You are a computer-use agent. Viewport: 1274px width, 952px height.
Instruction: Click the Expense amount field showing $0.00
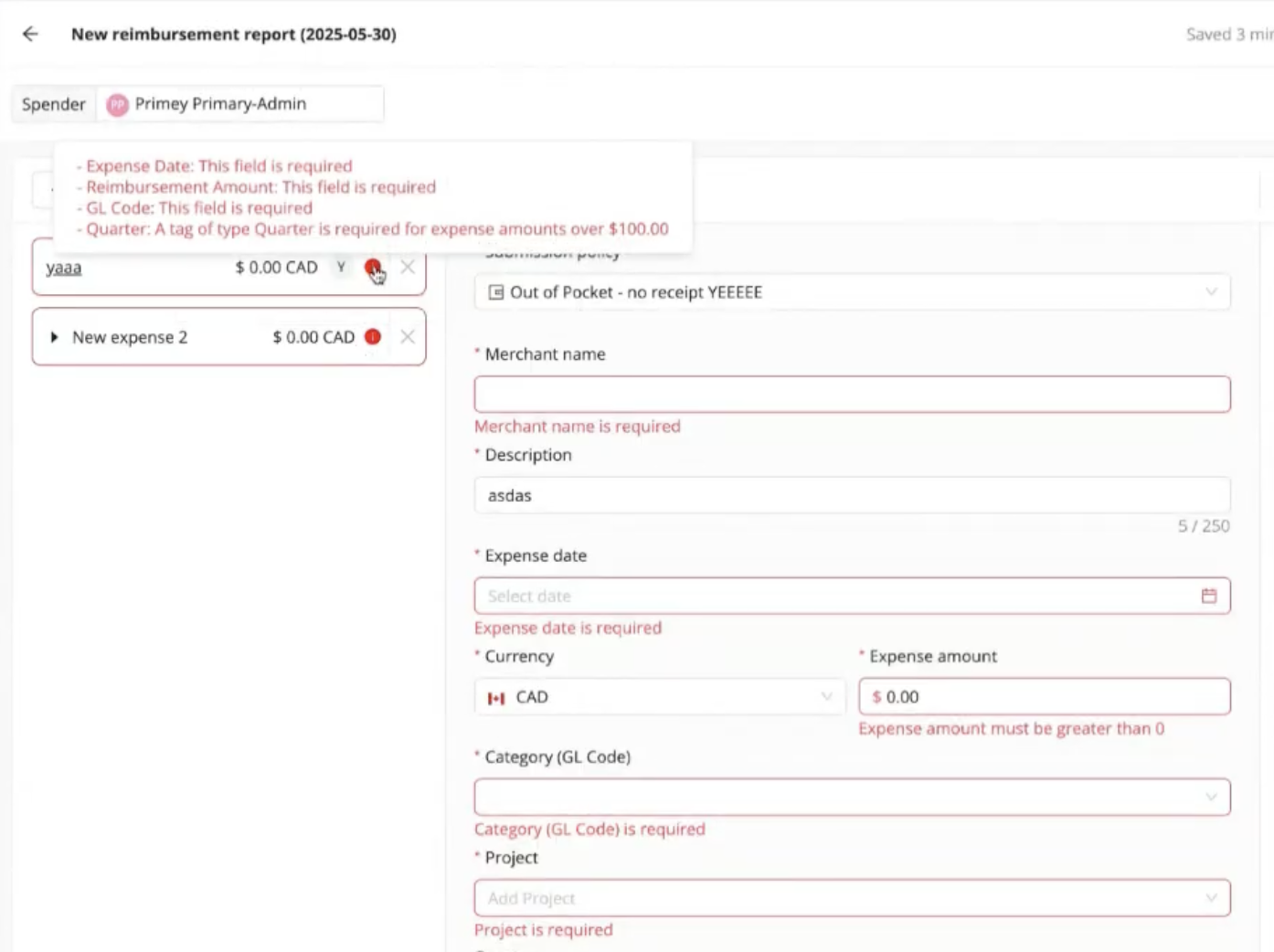coord(1042,696)
